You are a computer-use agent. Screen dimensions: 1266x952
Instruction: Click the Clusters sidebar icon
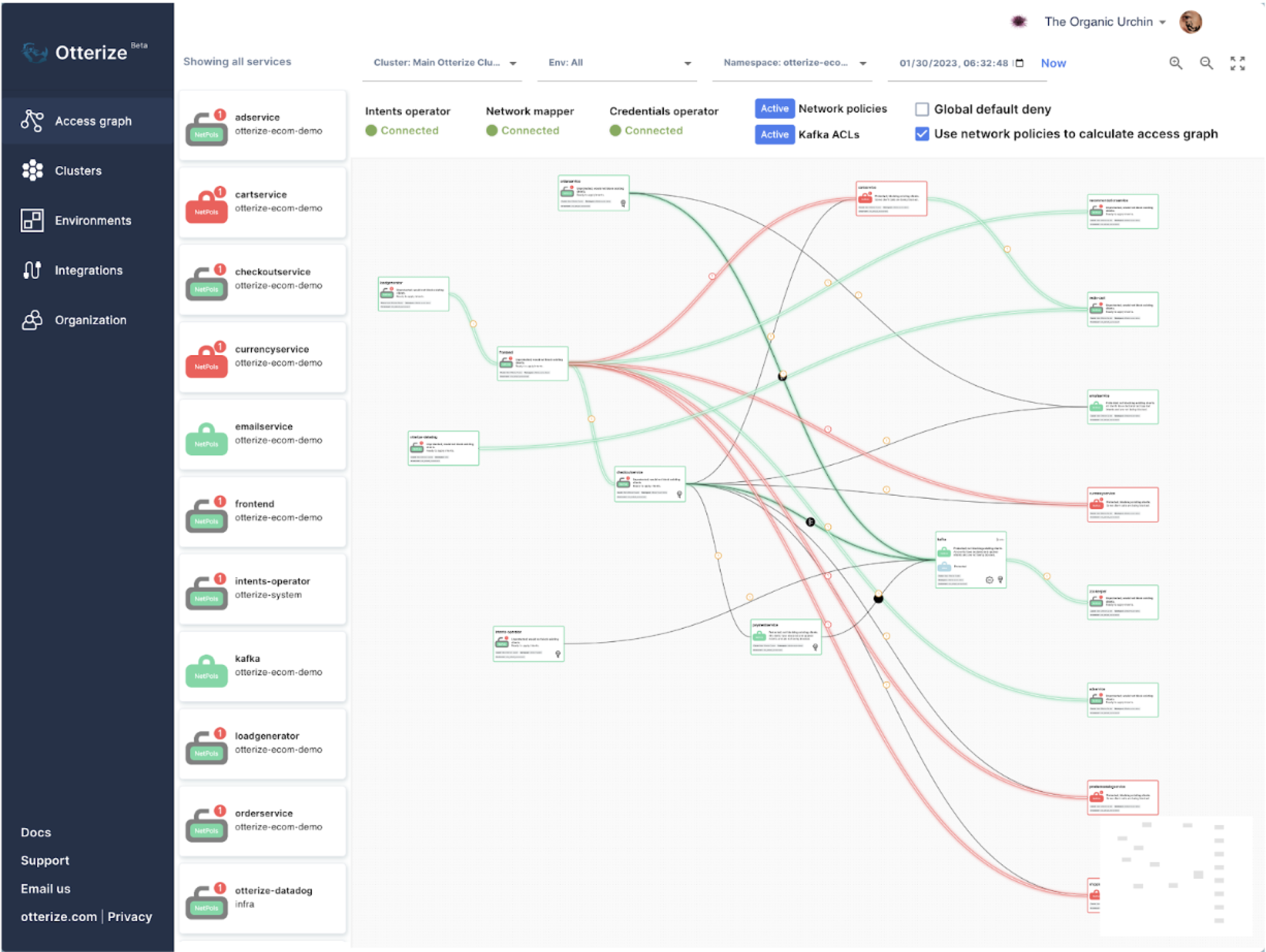32,171
